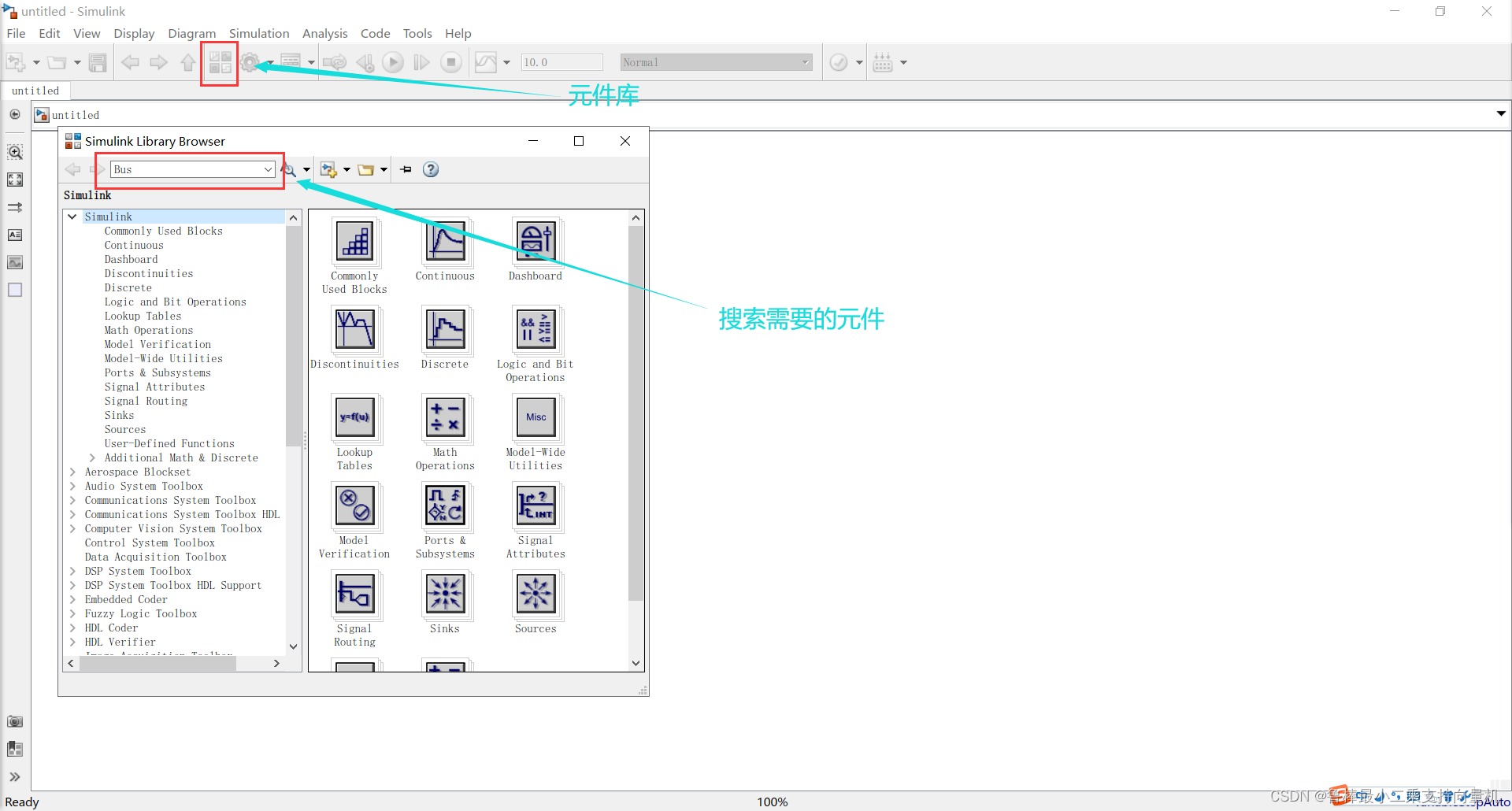
Task: Expand the Aerospace Blockset tree node
Action: point(72,472)
